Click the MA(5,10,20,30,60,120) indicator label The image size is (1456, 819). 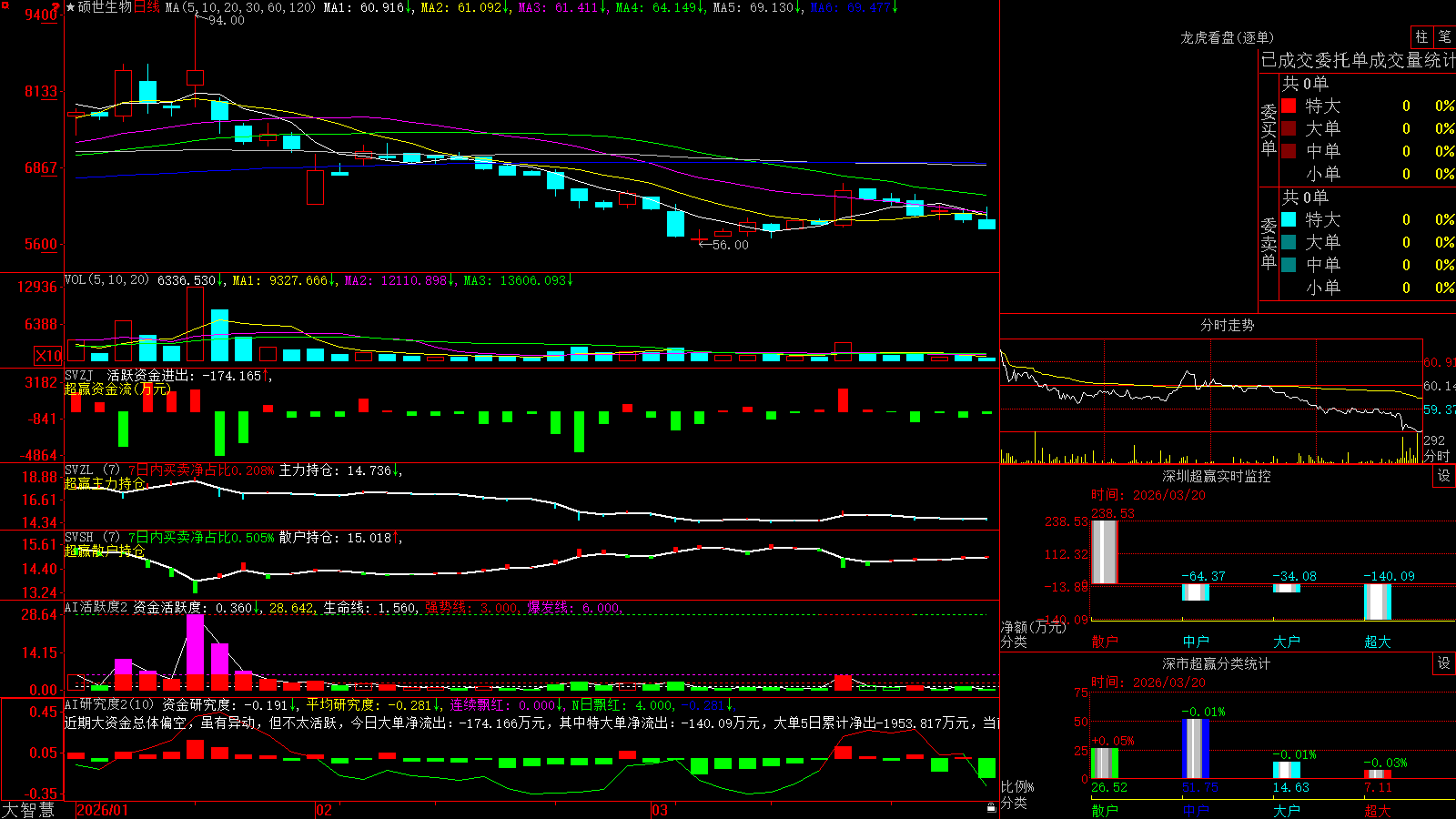[x=240, y=7]
